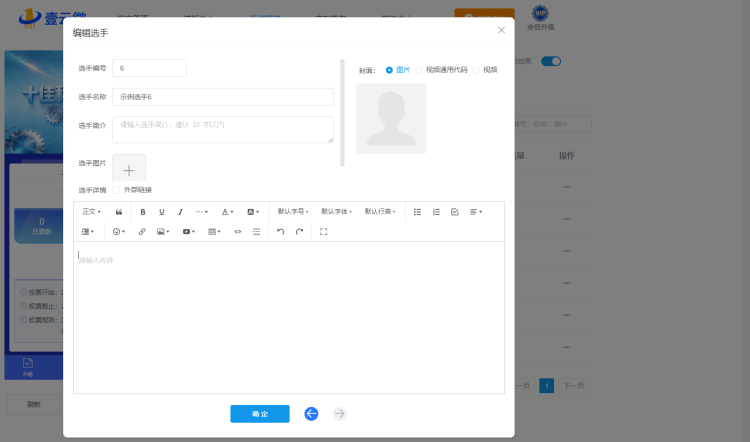Insert a horizontal divider line
Image resolution: width=750 pixels, height=442 pixels.
click(256, 232)
